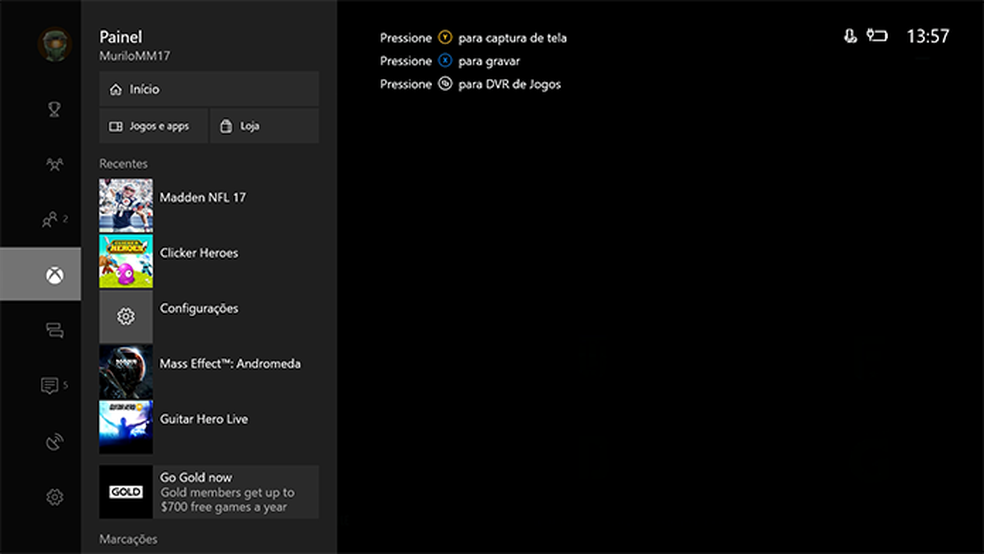Select the Madden NFL 17 title
The image size is (984, 554).
(x=203, y=197)
